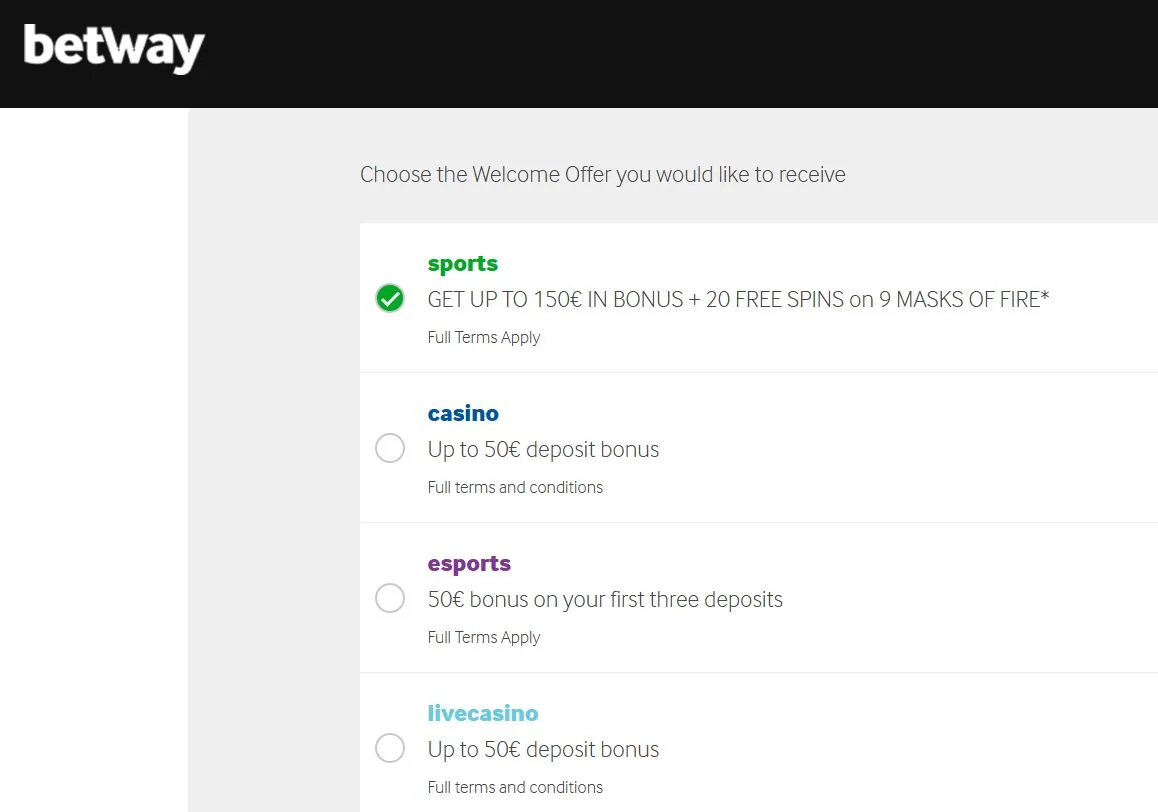The image size is (1158, 812).
Task: Click the livecasino 'Up to 50€ deposit bonus' text
Action: tap(543, 750)
